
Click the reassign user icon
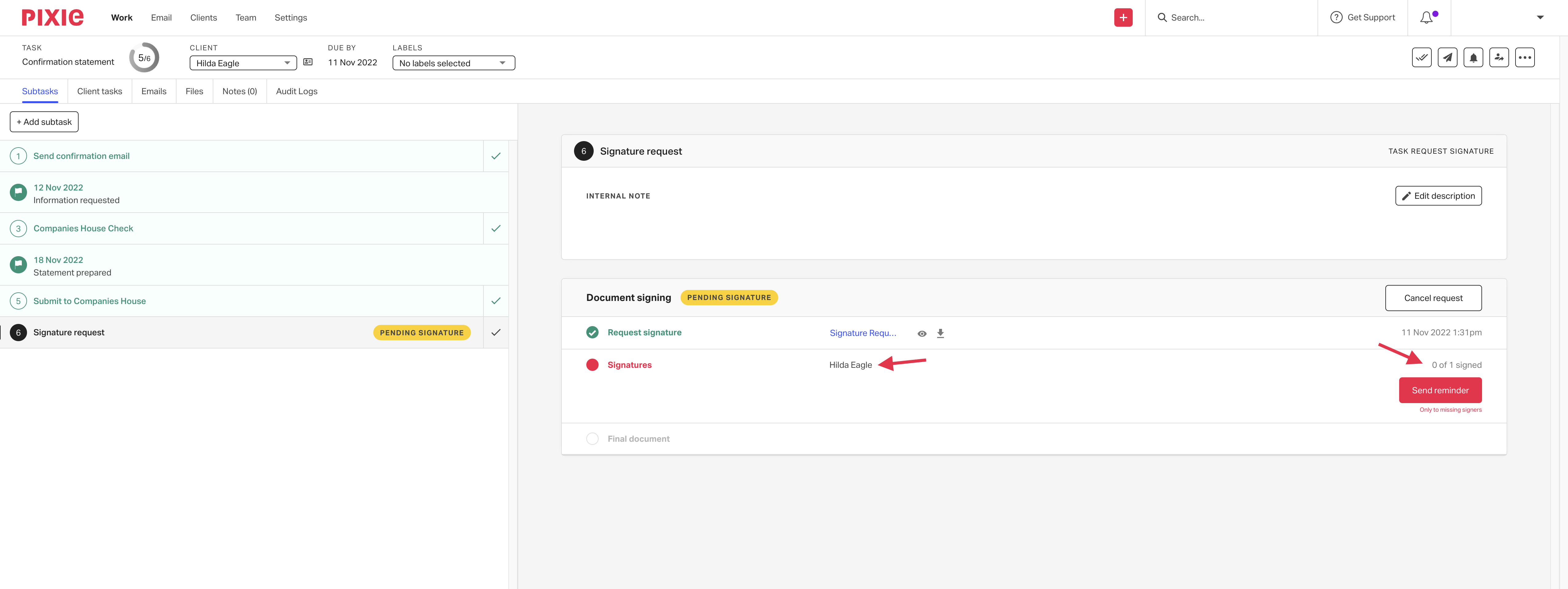(1499, 58)
